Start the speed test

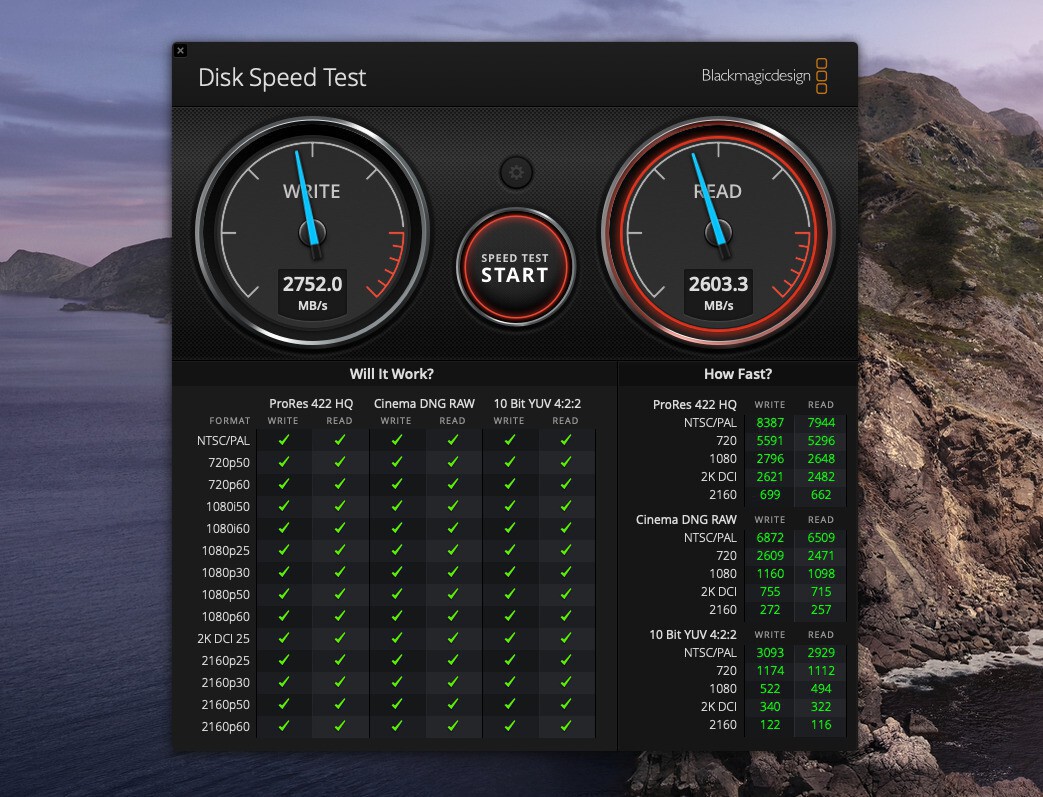(516, 267)
